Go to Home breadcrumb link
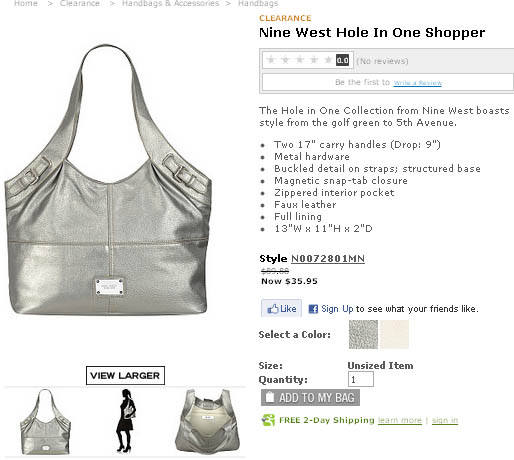 point(26,4)
